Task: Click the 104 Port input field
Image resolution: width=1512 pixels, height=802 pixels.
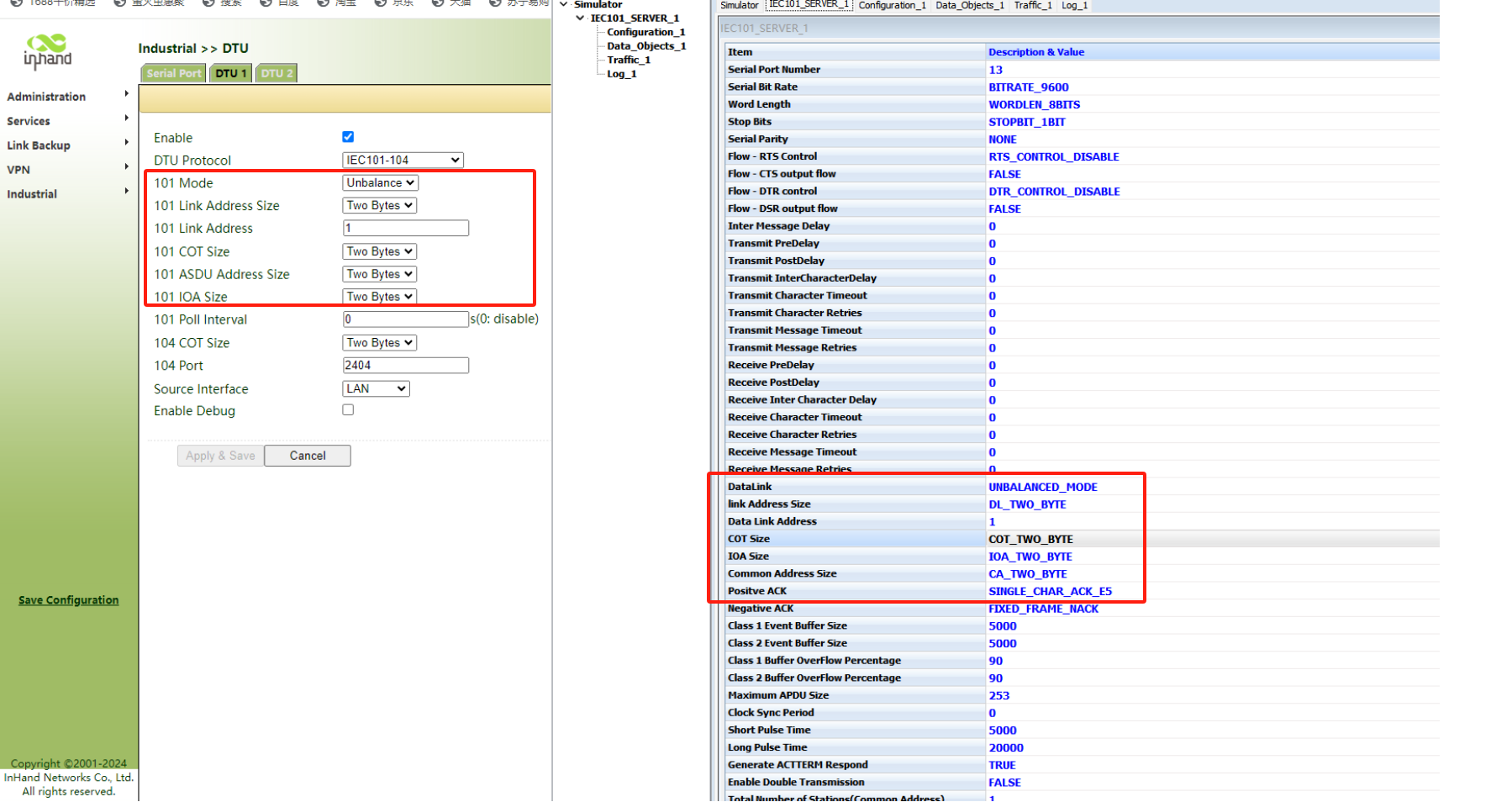Action: tap(406, 365)
